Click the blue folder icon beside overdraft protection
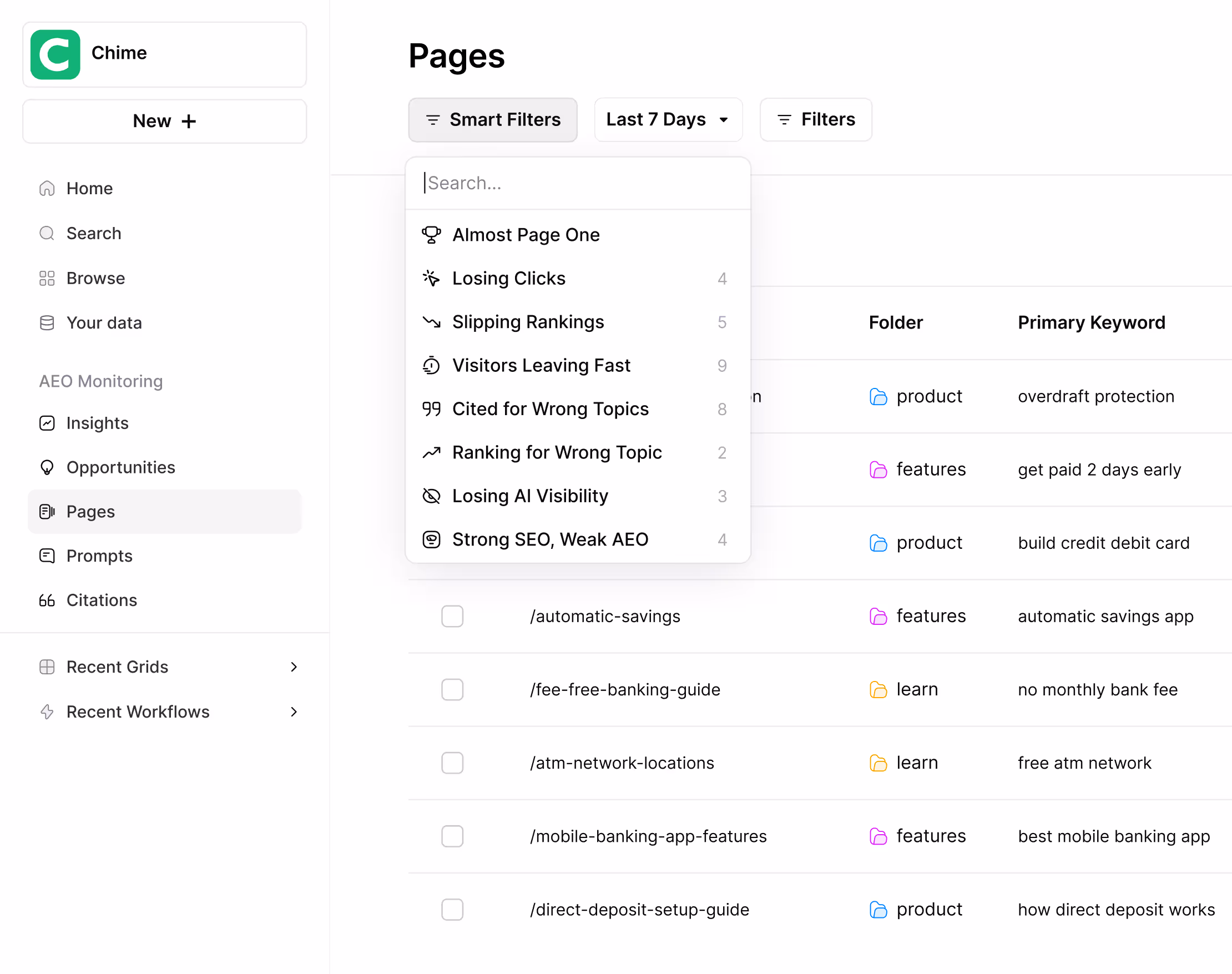Viewport: 1232px width, 974px height. pyautogui.click(x=878, y=397)
